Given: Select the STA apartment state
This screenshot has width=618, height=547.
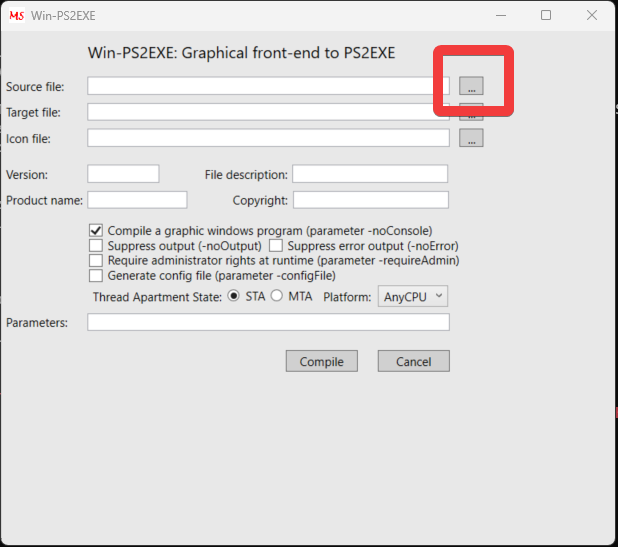Looking at the screenshot, I should coord(234,296).
